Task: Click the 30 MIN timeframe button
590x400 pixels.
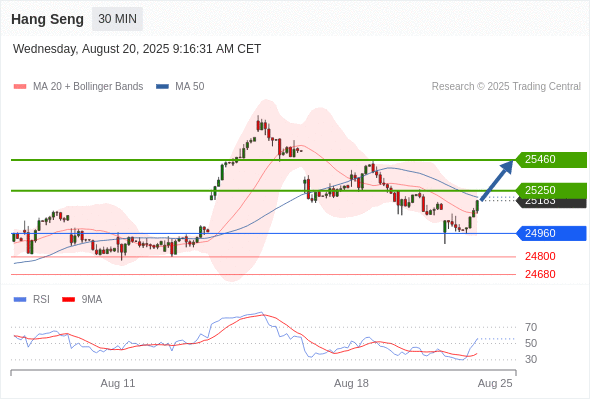Action: pyautogui.click(x=117, y=19)
